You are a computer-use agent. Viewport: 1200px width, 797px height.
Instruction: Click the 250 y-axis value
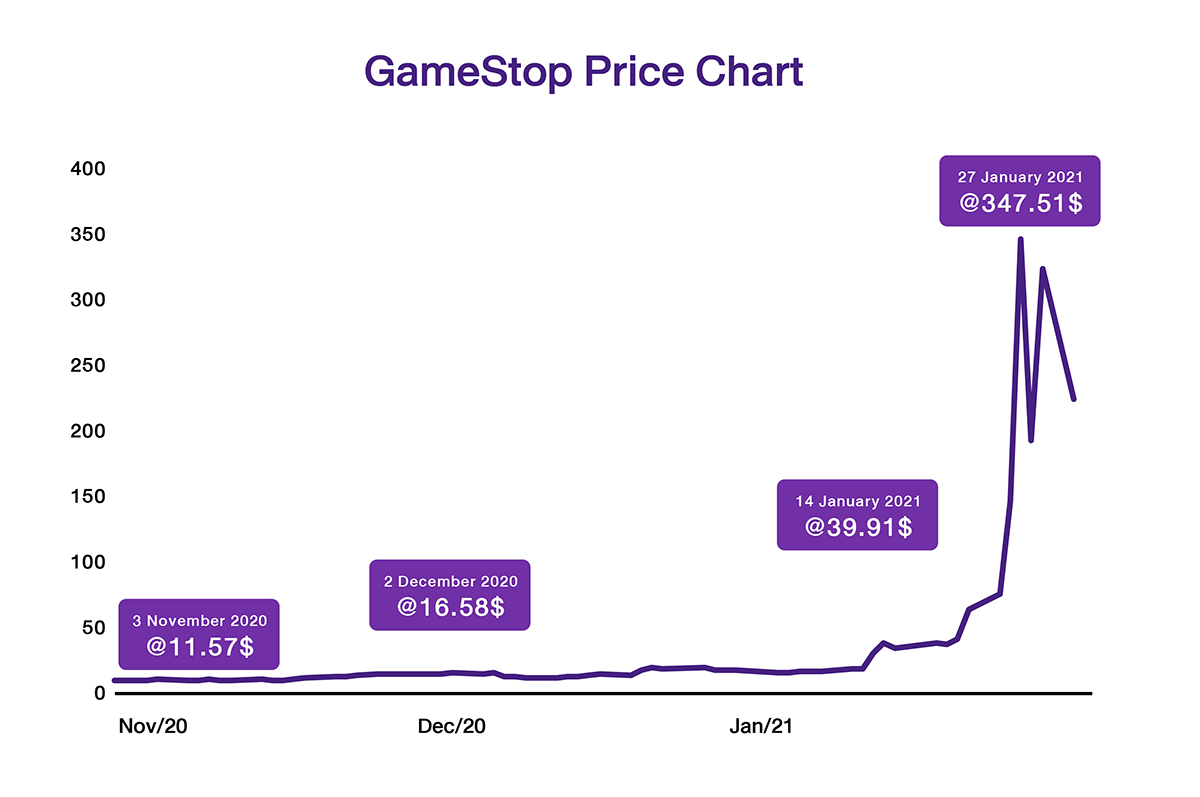pos(87,366)
